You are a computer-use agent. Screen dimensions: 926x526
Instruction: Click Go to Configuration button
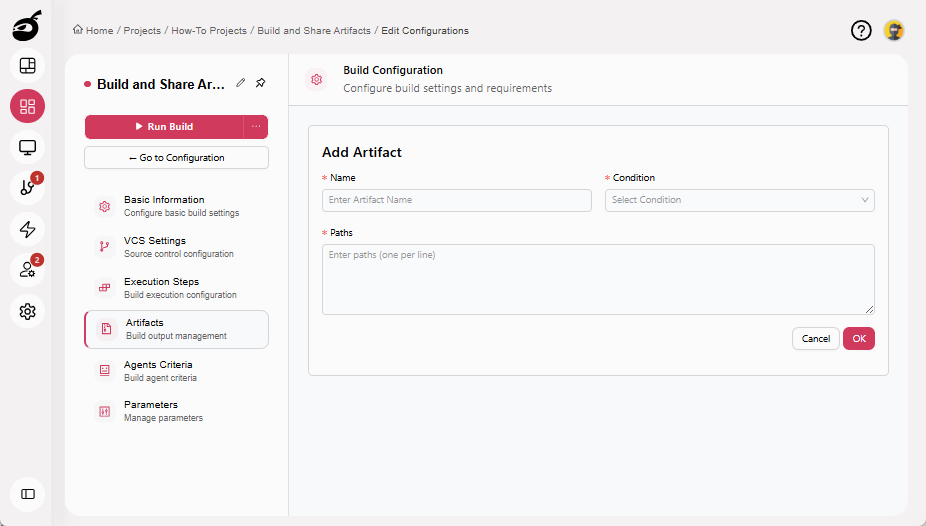pos(177,158)
